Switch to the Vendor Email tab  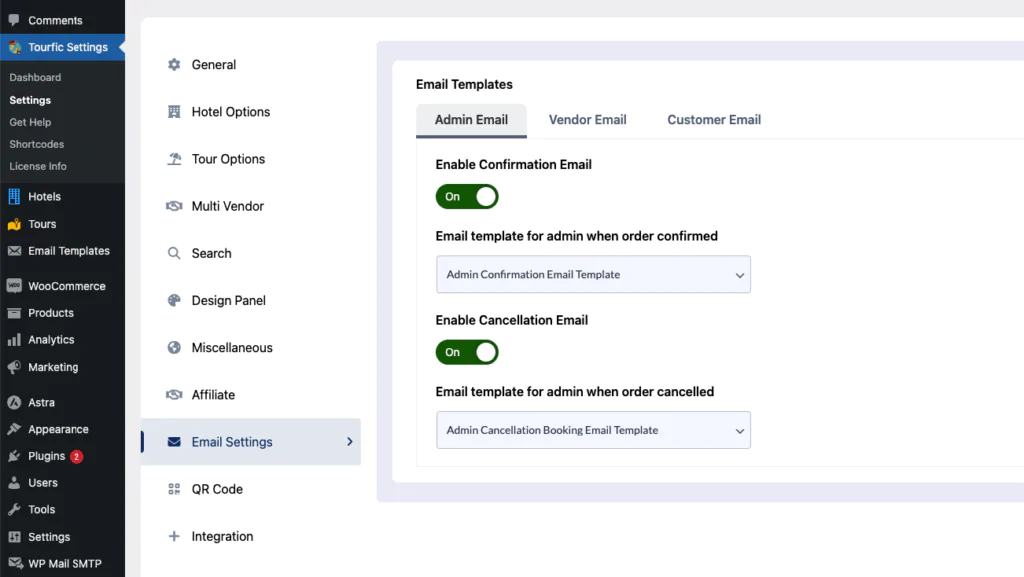[587, 120]
